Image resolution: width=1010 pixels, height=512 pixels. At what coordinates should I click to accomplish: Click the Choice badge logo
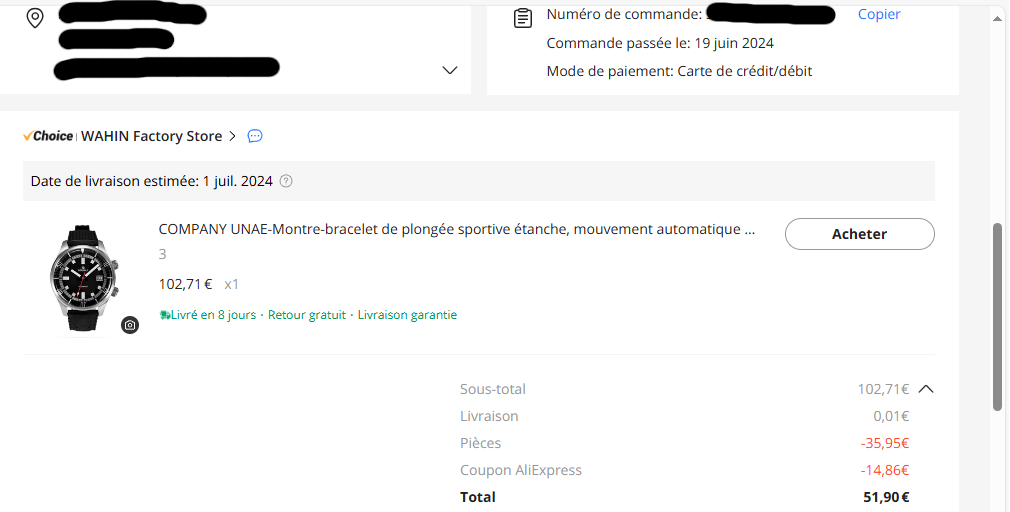tap(48, 136)
